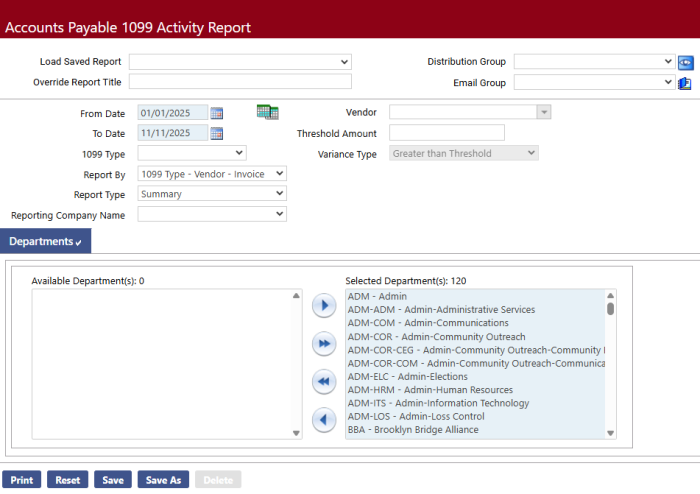This screenshot has width=700, height=494.
Task: Remove selected department with single left arrow
Action: (323, 419)
